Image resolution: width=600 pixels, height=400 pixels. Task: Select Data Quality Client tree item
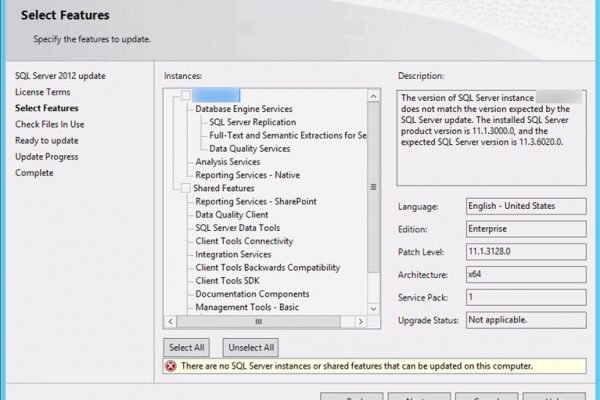(x=232, y=214)
